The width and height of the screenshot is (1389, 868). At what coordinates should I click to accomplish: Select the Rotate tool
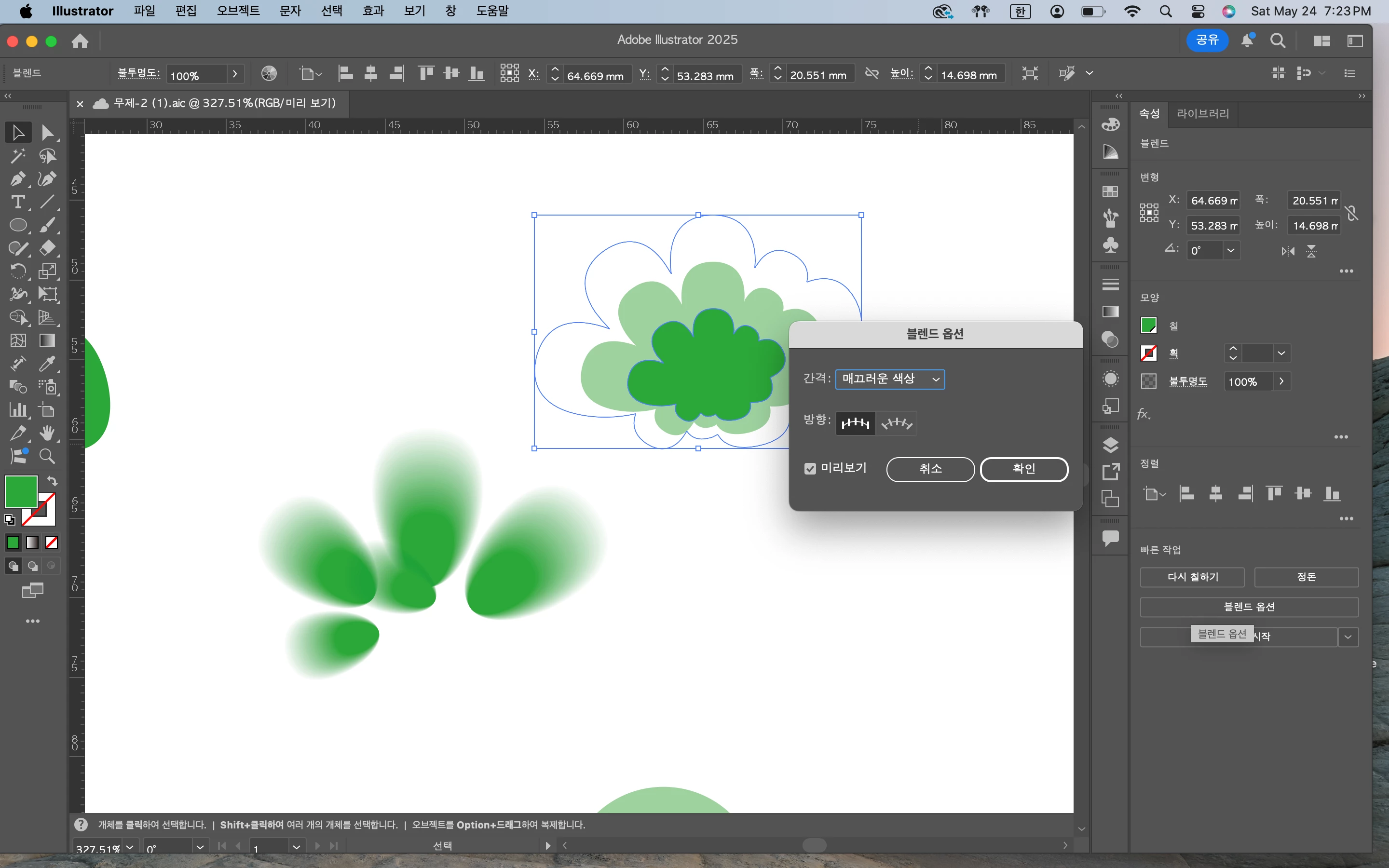coord(17,271)
